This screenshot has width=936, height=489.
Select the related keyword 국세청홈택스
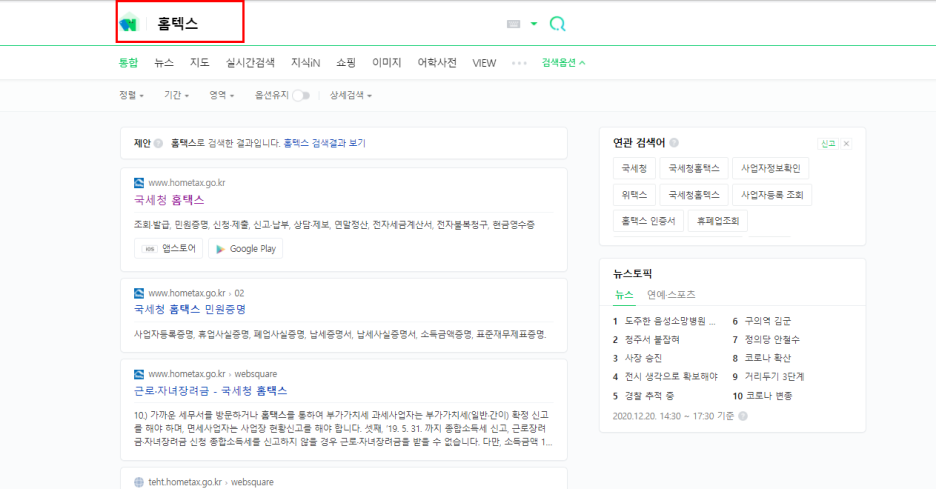694,168
